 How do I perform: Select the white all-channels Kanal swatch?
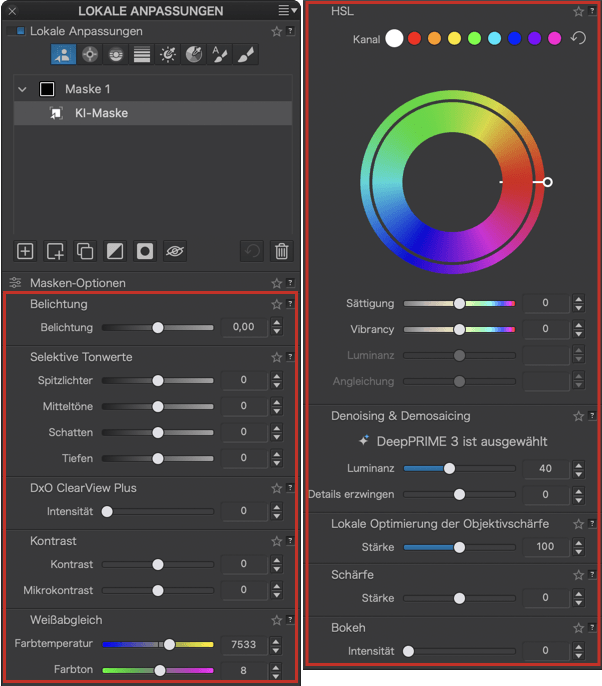(x=394, y=38)
